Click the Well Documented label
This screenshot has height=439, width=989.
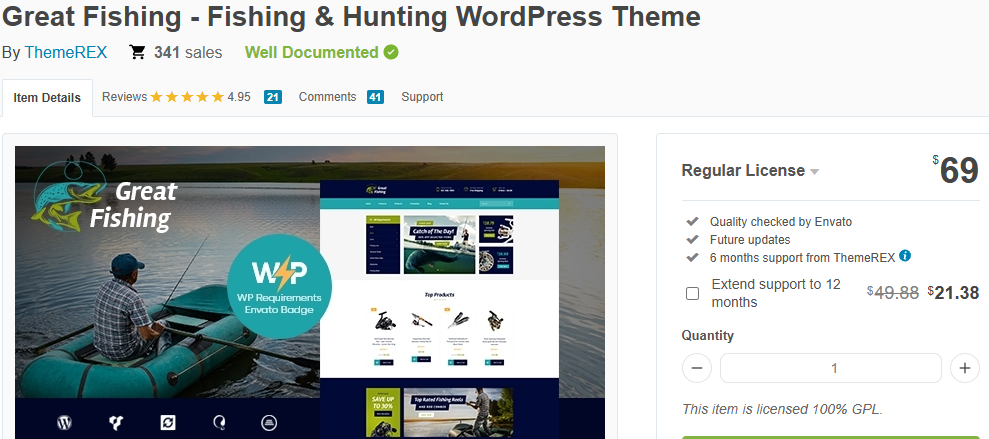pos(312,52)
